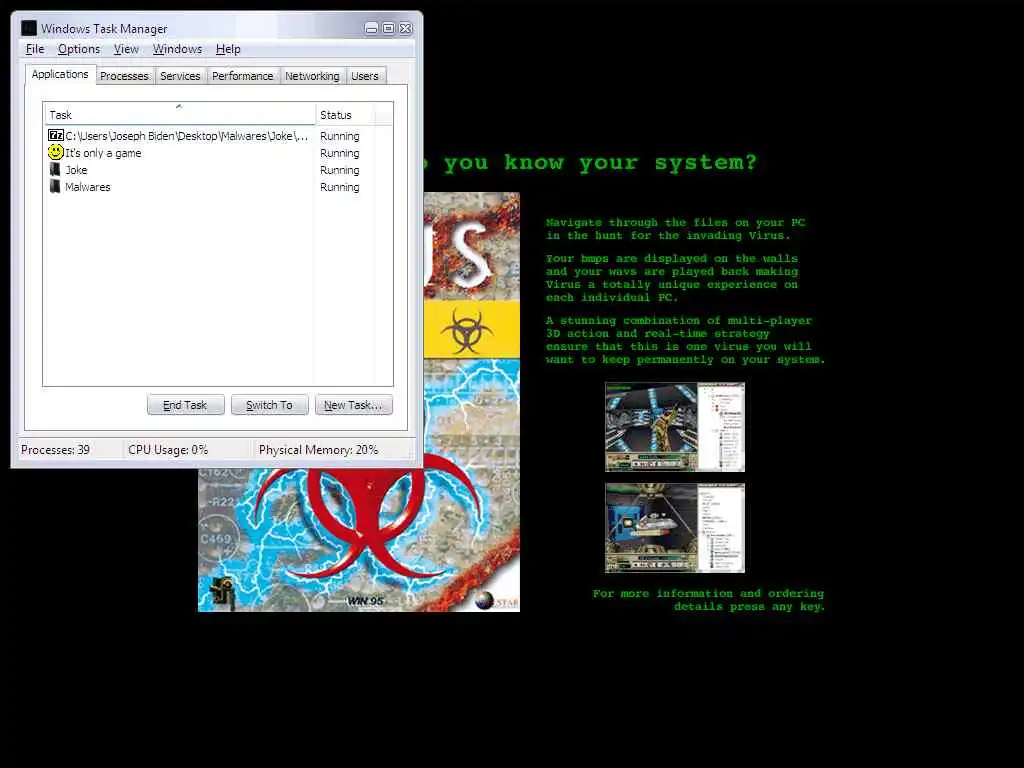Screen dimensions: 1024x768
Task: Click the Physical Memory: 20% status entry
Action: click(x=318, y=450)
